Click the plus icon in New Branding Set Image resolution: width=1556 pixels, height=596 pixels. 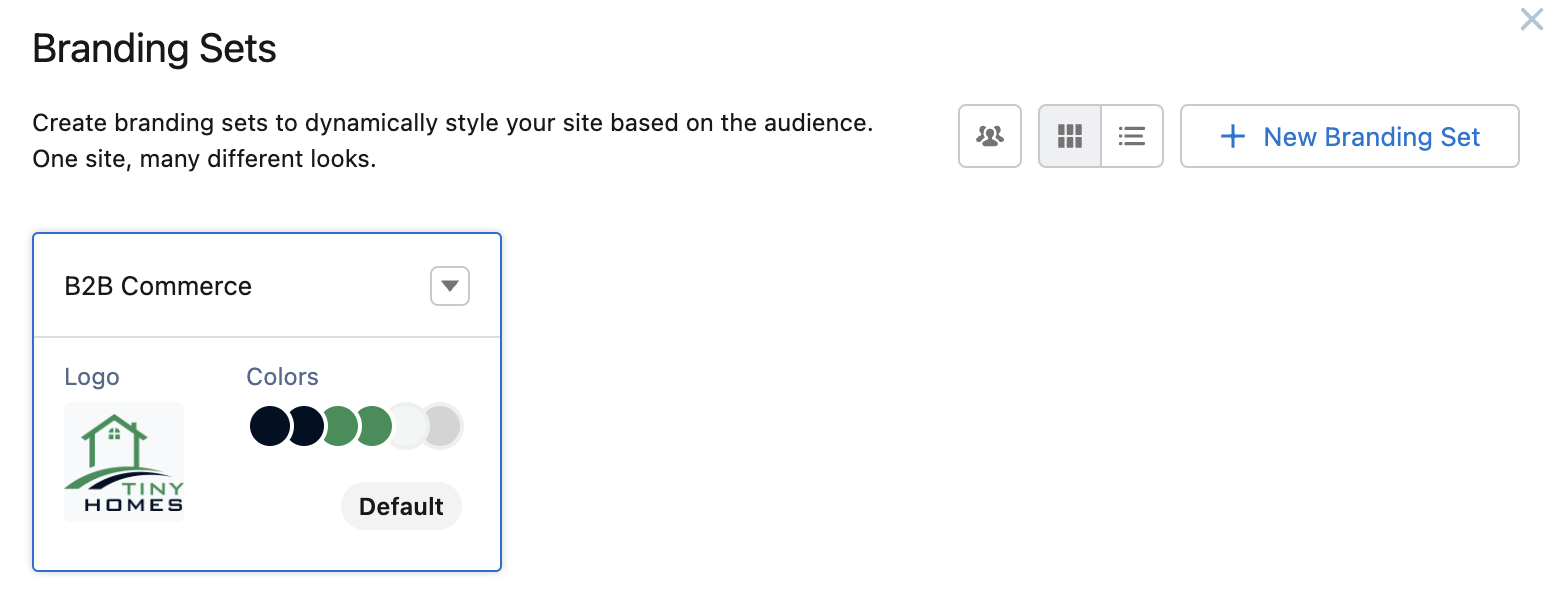pos(1233,137)
